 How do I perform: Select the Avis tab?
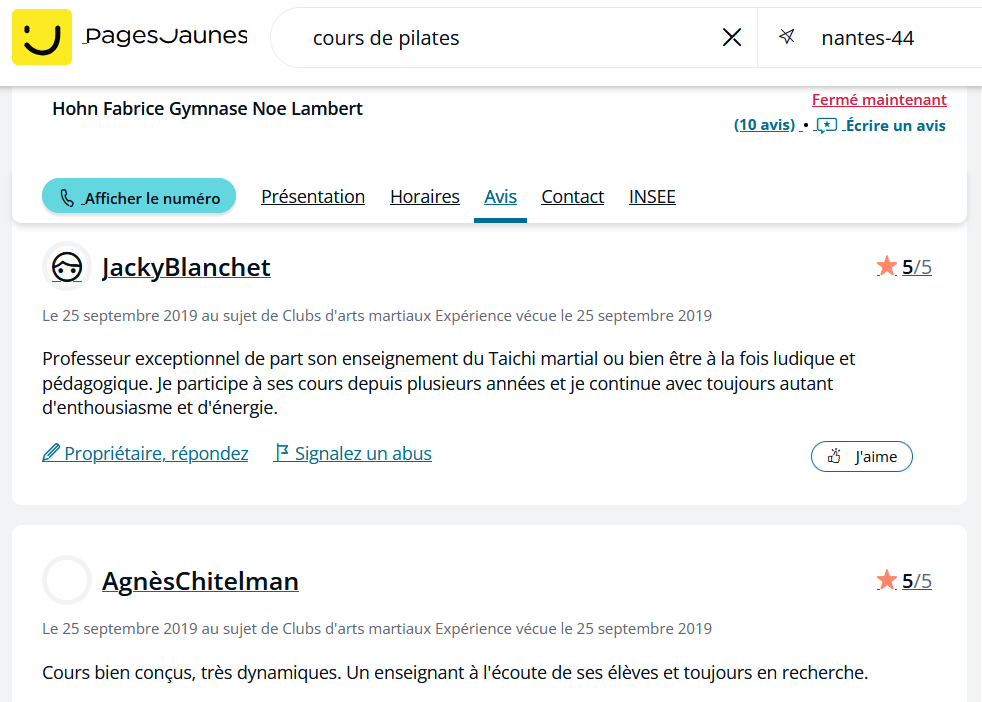500,197
